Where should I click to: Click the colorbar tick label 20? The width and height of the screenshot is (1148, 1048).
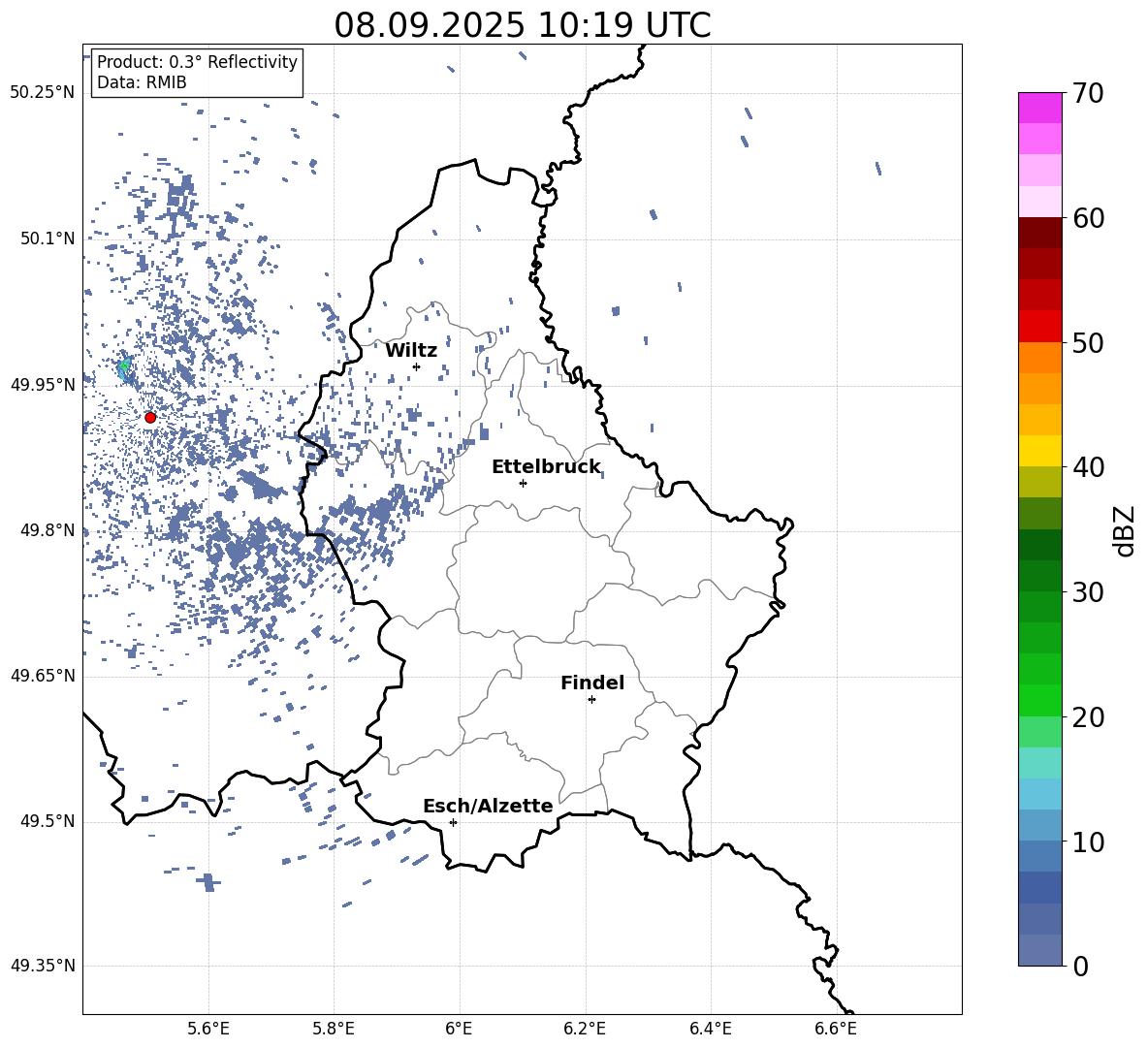[x=1088, y=717]
